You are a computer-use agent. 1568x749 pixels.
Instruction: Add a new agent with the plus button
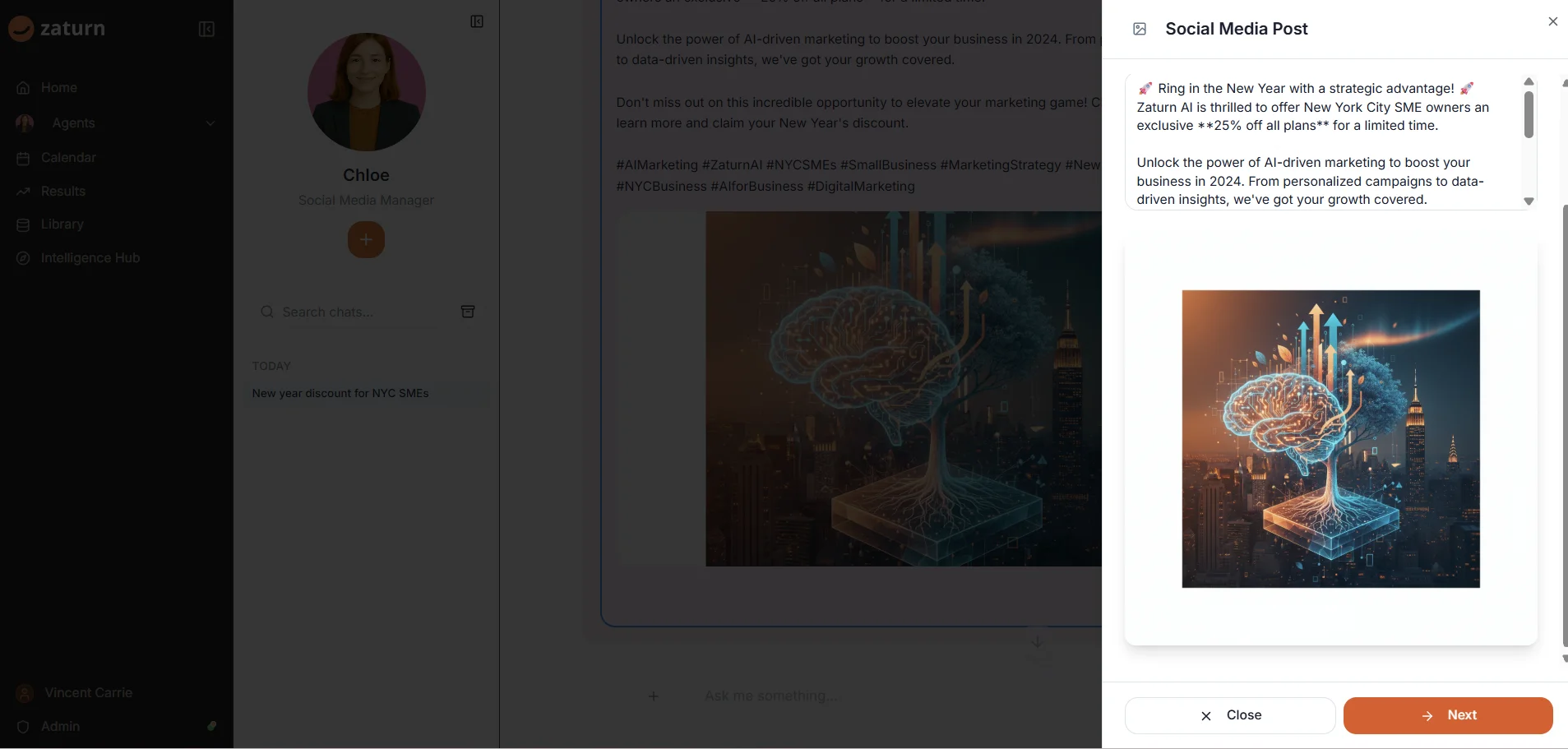(x=366, y=239)
